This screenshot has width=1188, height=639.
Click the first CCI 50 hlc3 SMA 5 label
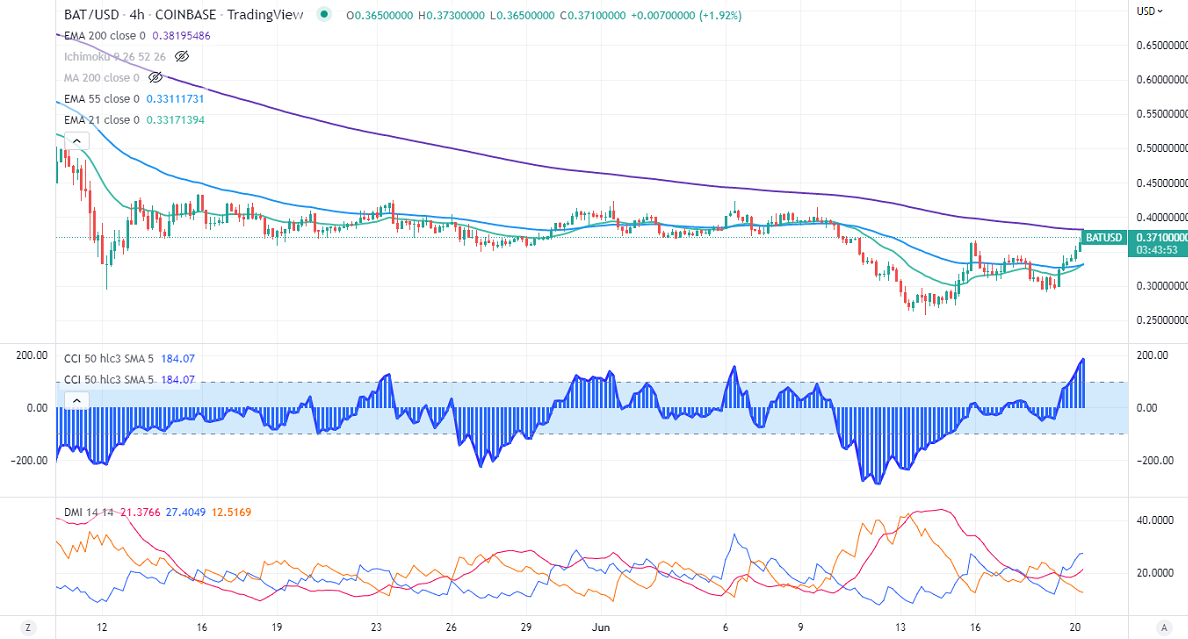coord(108,359)
